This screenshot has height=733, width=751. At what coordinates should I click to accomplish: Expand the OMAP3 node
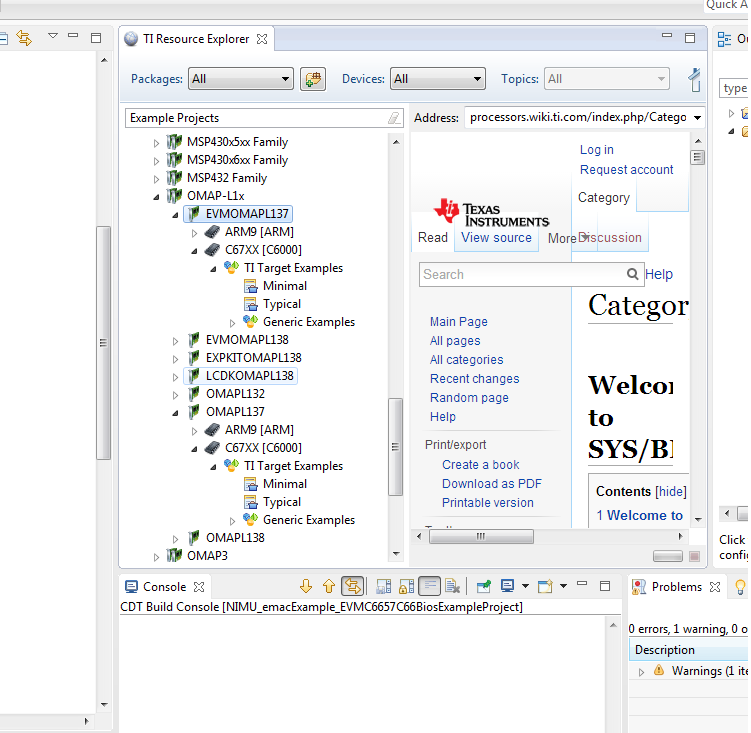(156, 557)
